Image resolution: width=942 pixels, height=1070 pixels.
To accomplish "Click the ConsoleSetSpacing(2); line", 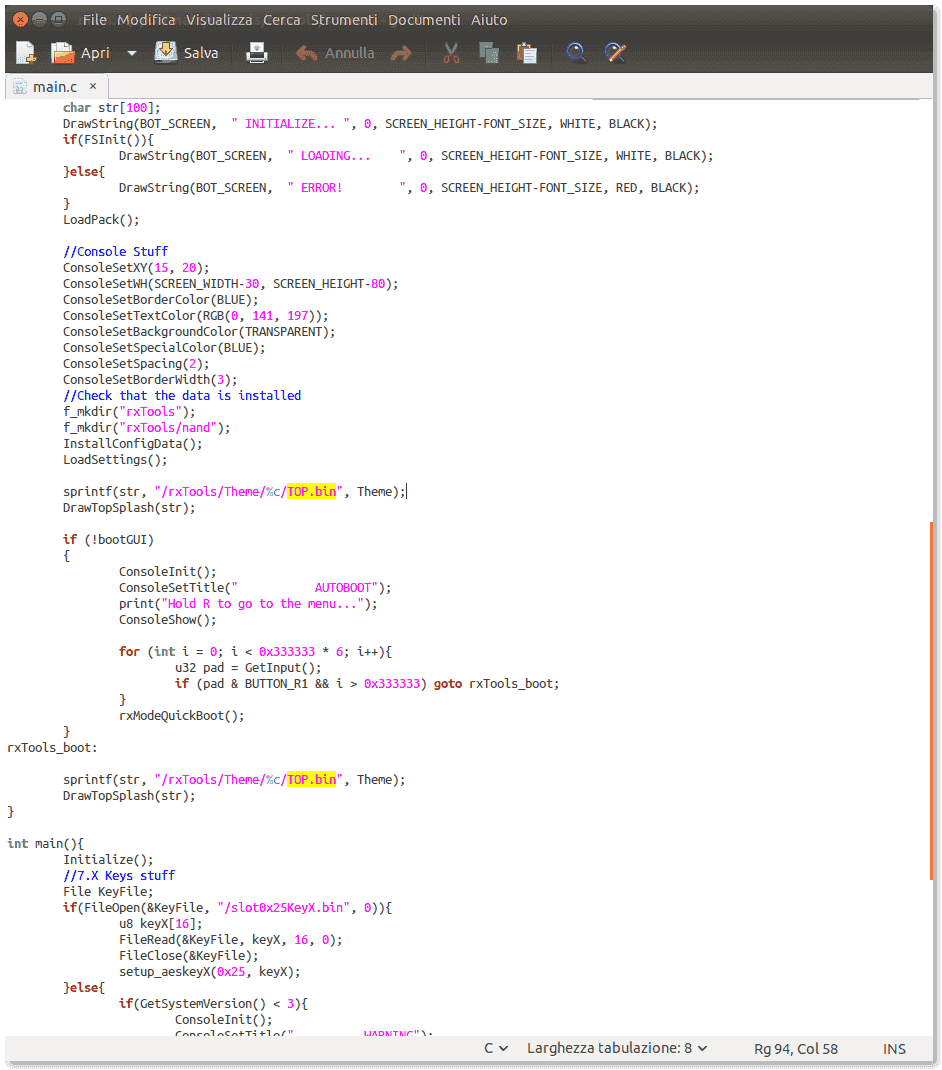I will [x=136, y=364].
